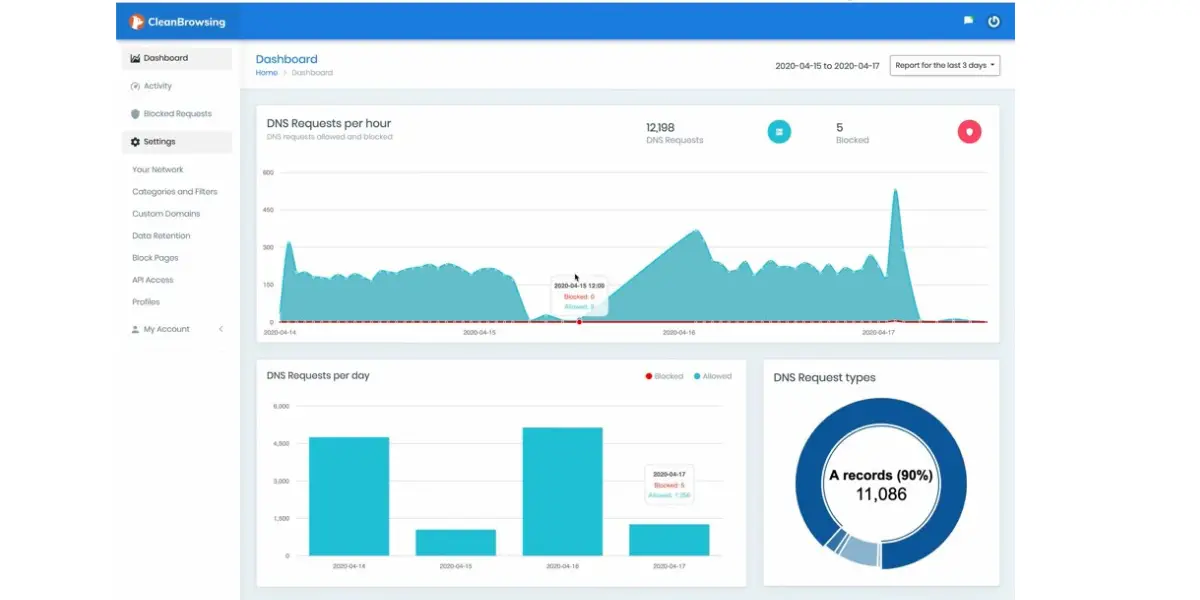Image resolution: width=1200 pixels, height=600 pixels.
Task: Open the Dashboard menu item
Action: pos(177,58)
